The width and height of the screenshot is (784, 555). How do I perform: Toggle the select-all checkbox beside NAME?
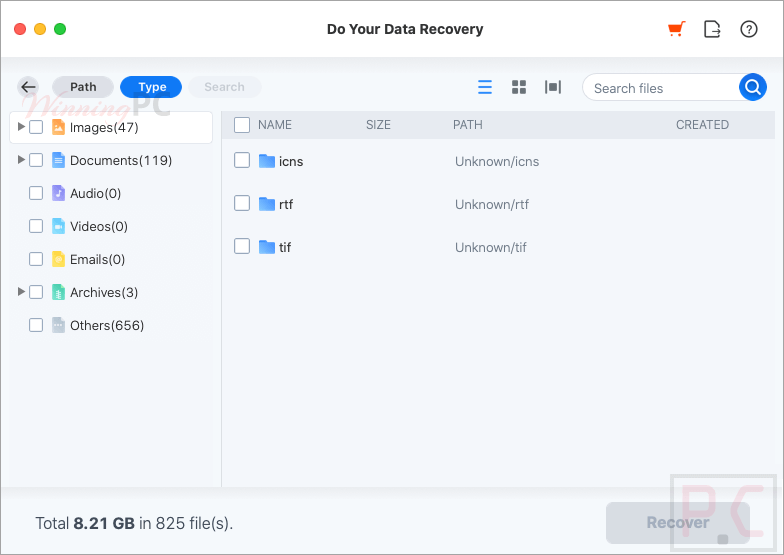click(242, 125)
